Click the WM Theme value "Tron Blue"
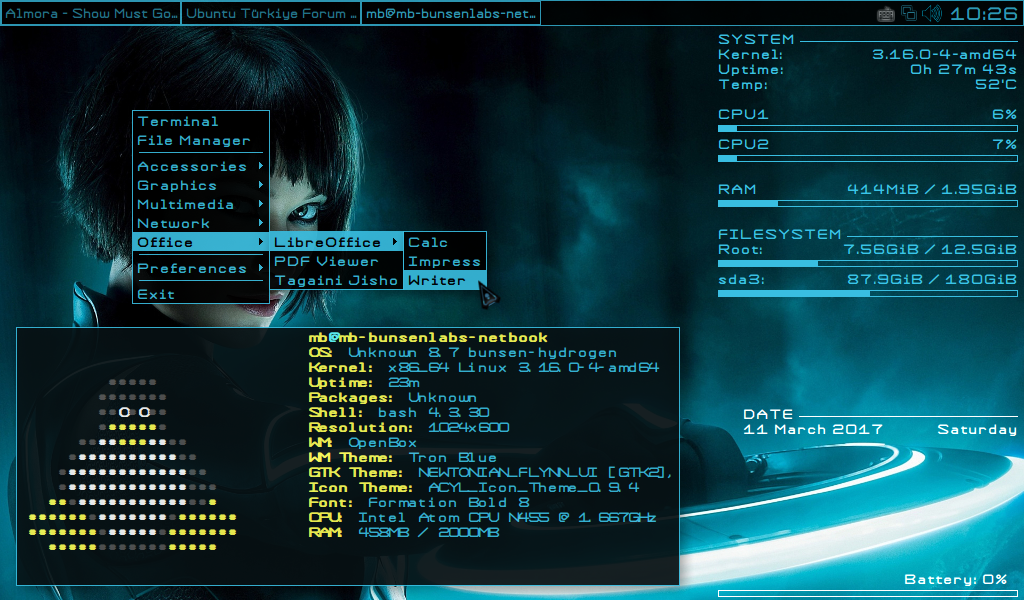 tap(453, 458)
